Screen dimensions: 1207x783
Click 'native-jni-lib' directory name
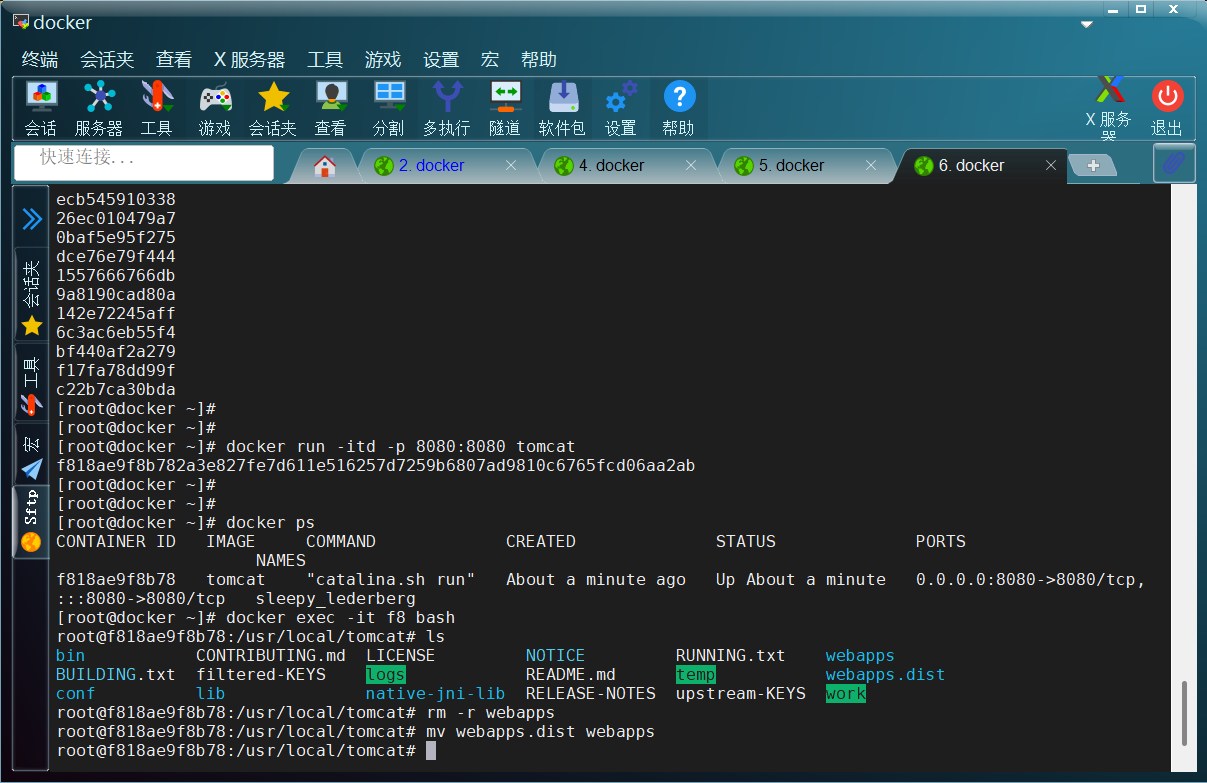coord(436,694)
